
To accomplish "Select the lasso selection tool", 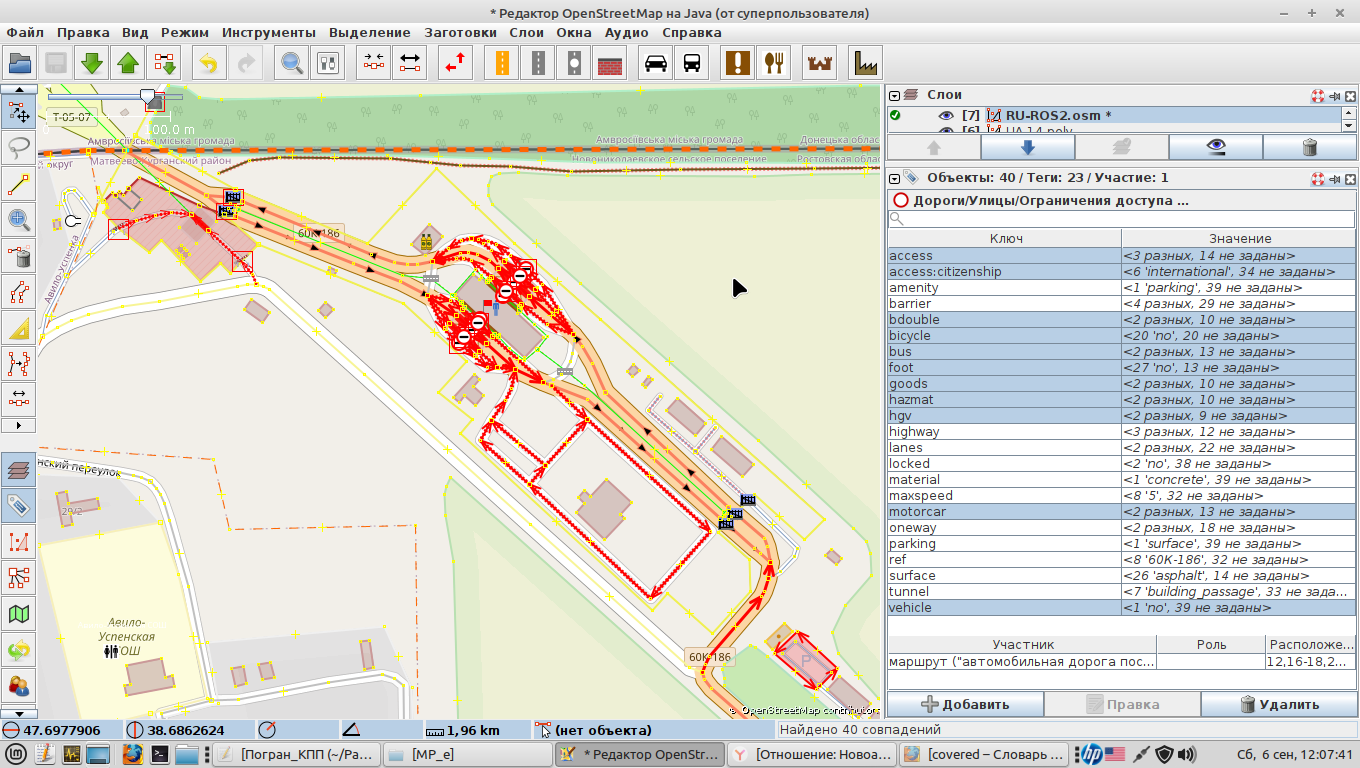I will pos(19,148).
